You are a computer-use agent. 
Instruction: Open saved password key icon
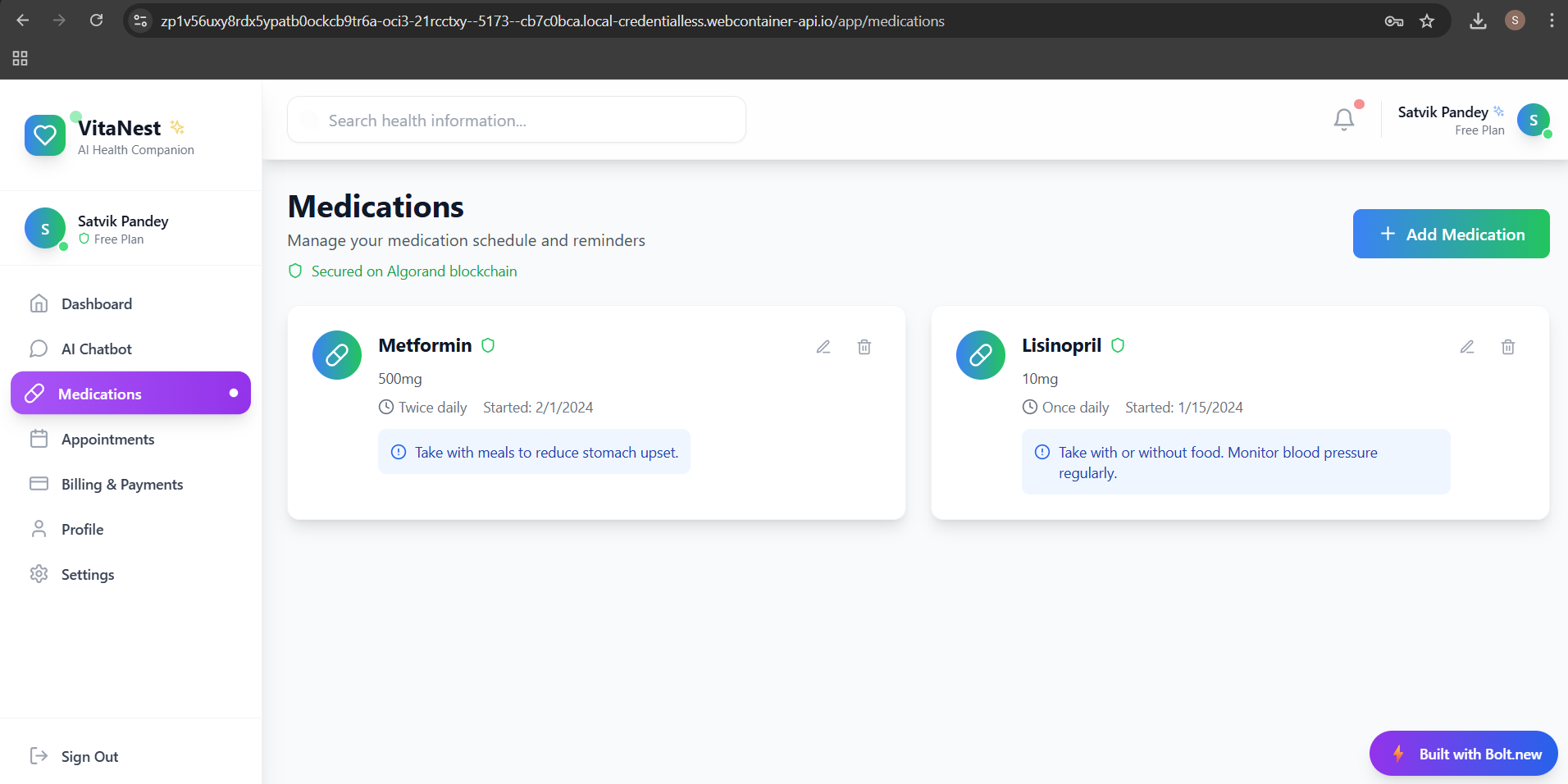click(x=1394, y=21)
